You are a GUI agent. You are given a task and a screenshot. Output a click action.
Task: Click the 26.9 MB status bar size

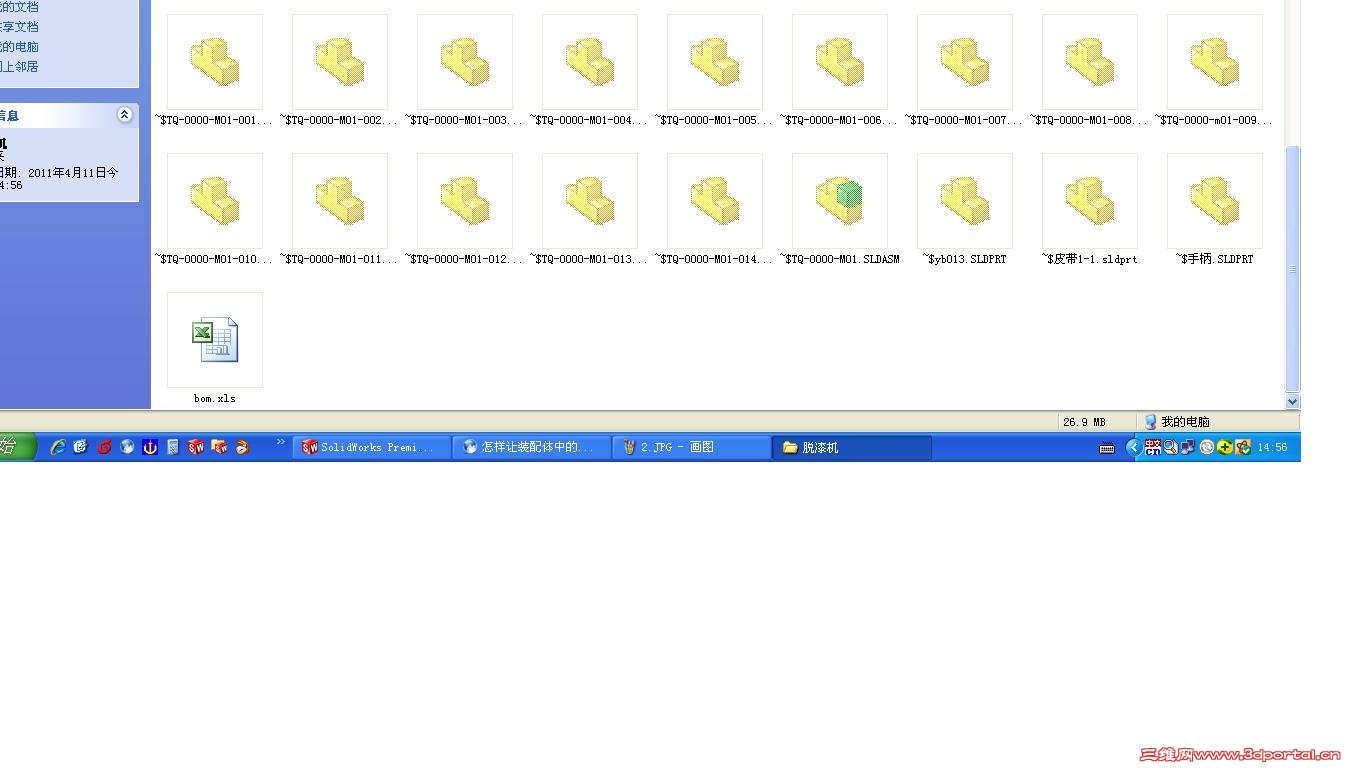pyautogui.click(x=1084, y=422)
